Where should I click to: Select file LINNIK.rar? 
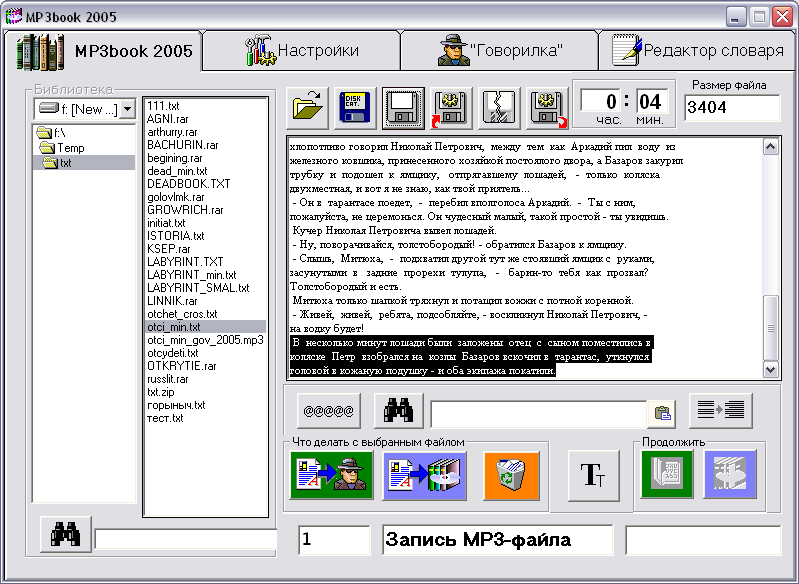[172, 301]
